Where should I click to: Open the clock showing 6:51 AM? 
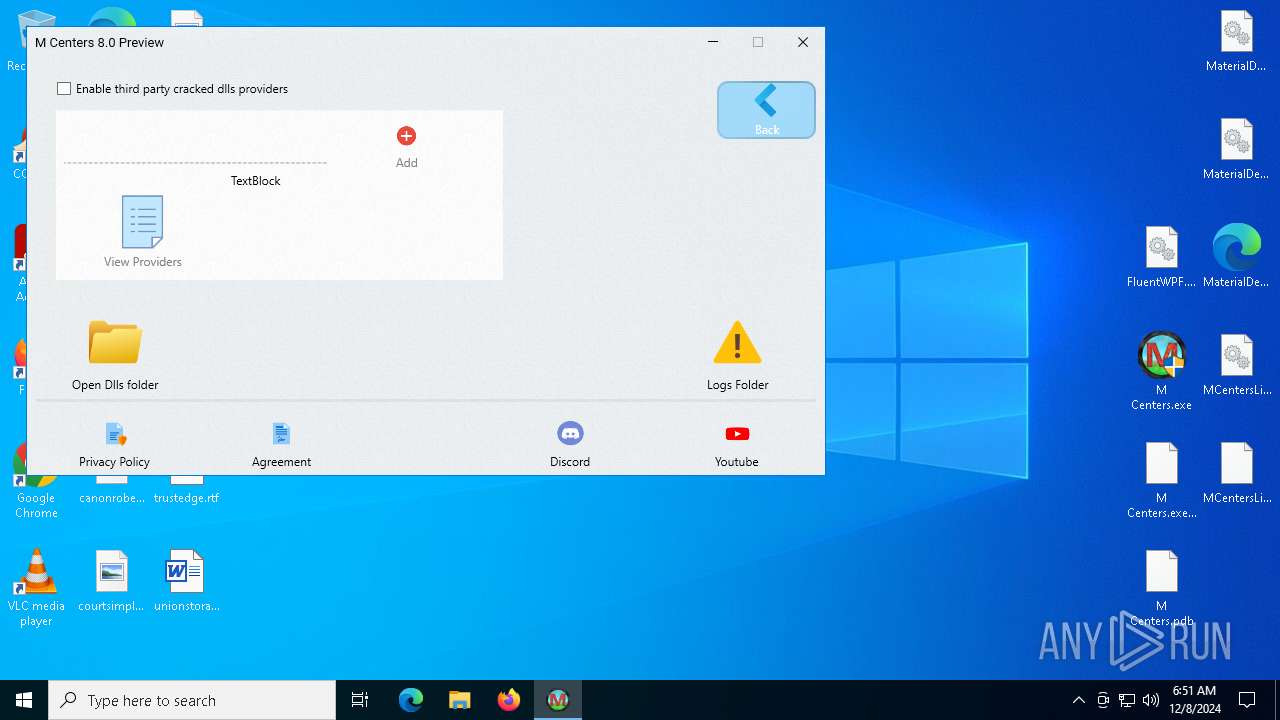pos(1194,700)
